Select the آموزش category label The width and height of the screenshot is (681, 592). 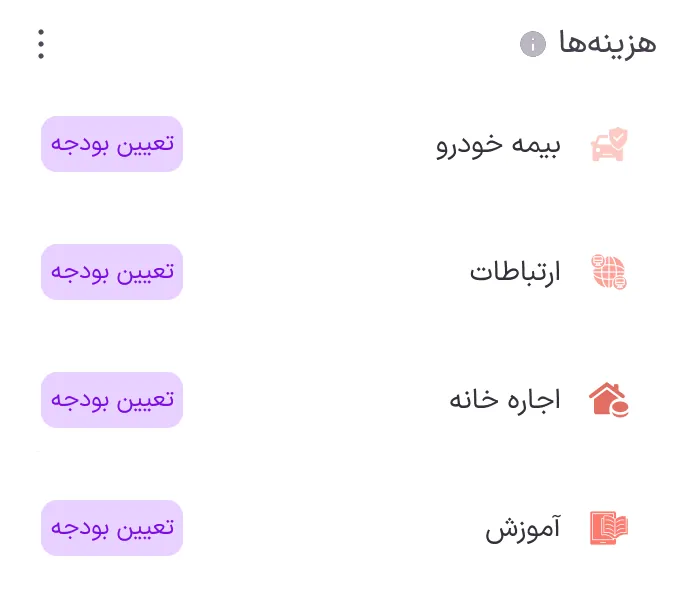(x=523, y=528)
